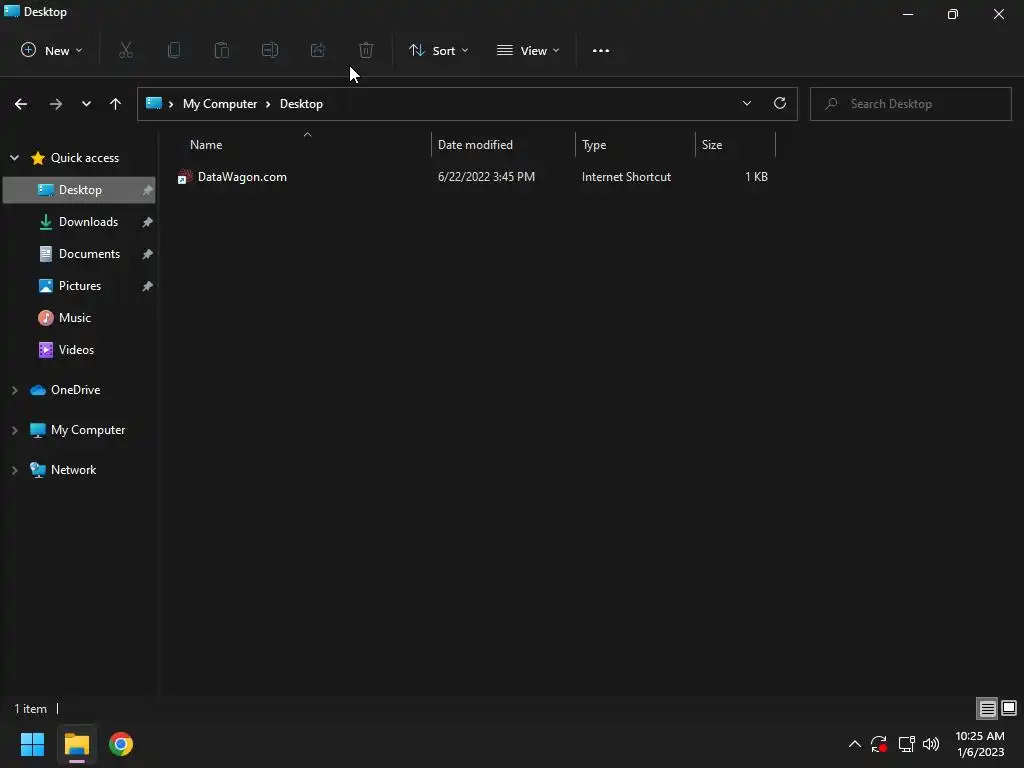The image size is (1024, 768).
Task: Click the 6/22/2022 3:45 PM date cell
Action: 487,177
